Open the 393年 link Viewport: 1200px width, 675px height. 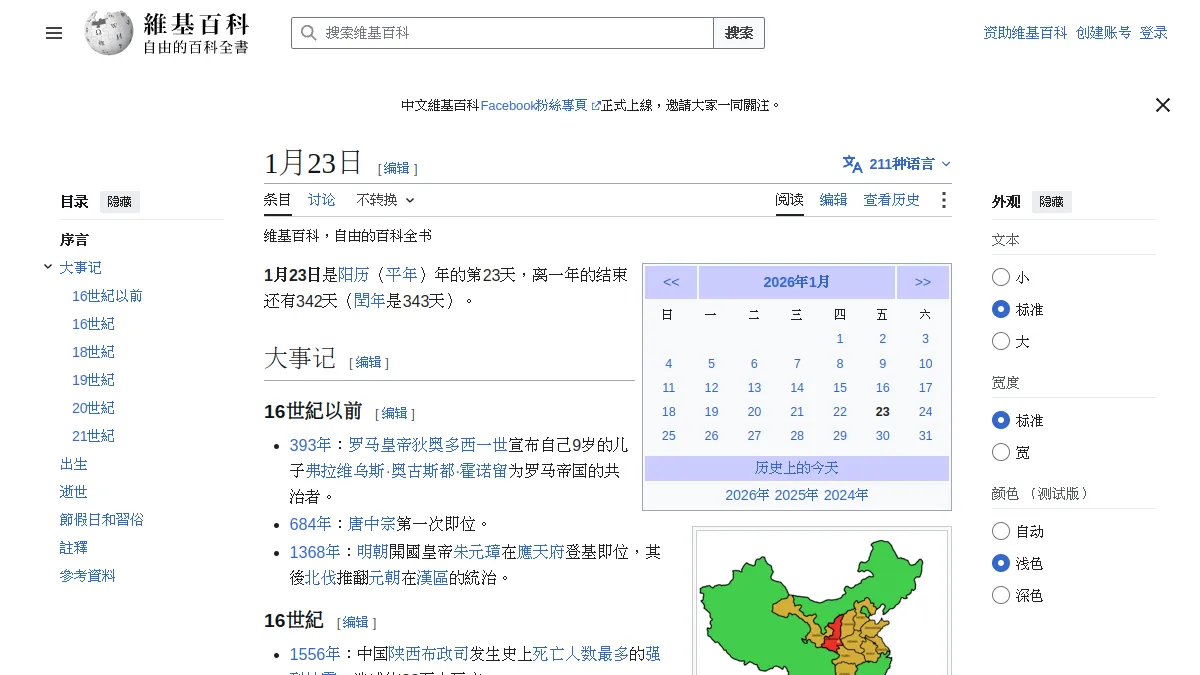[310, 445]
